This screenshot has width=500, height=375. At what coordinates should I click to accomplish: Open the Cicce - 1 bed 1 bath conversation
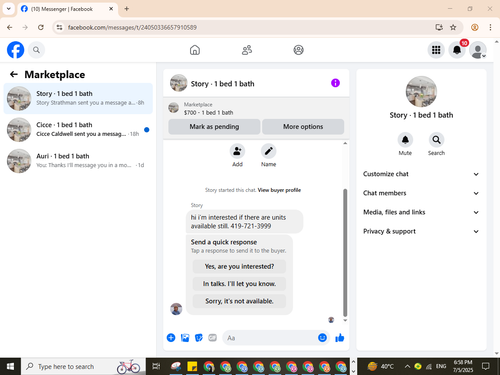[x=78, y=130]
